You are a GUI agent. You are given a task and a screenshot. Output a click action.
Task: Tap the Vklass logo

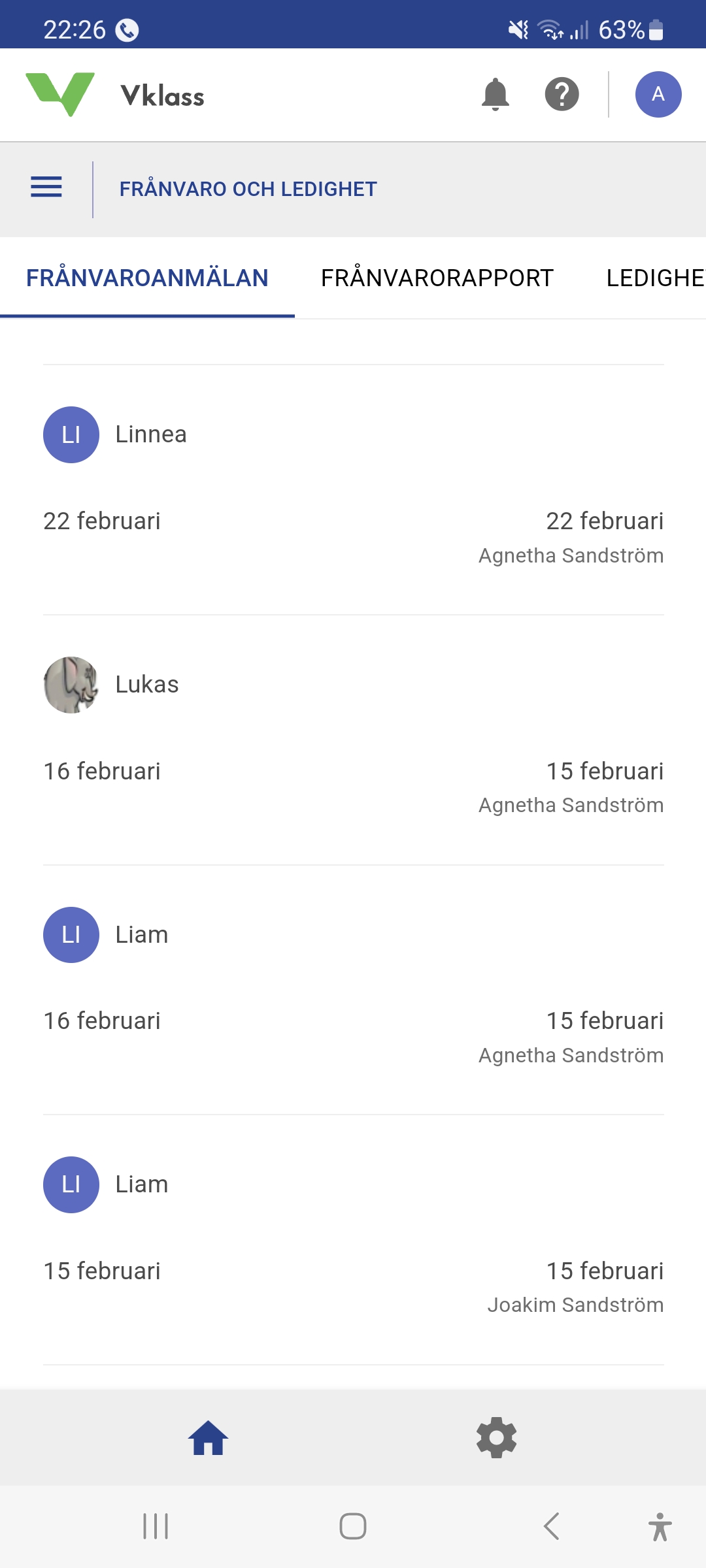click(115, 95)
